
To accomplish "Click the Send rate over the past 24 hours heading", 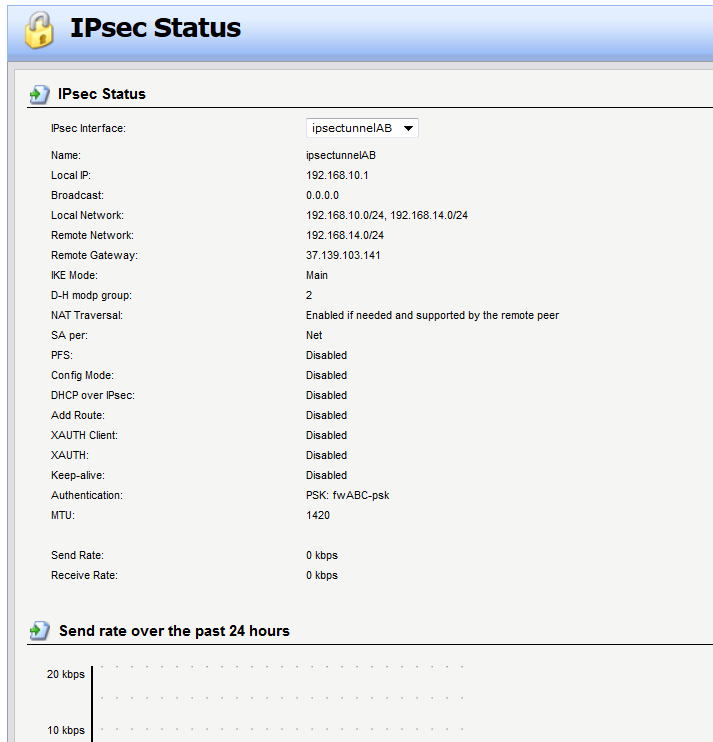I will [x=174, y=631].
